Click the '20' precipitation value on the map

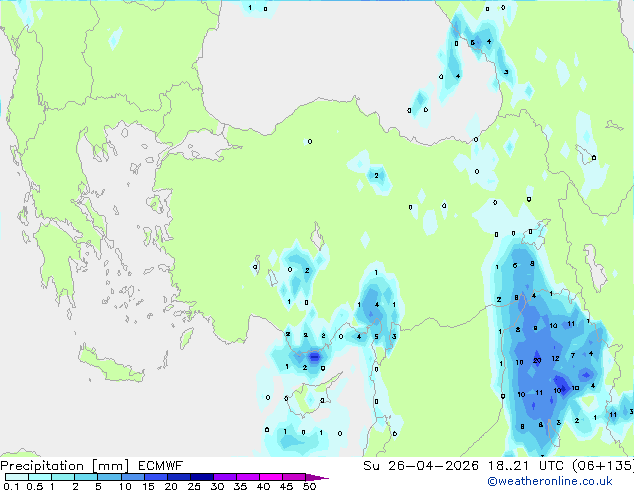pos(537,361)
